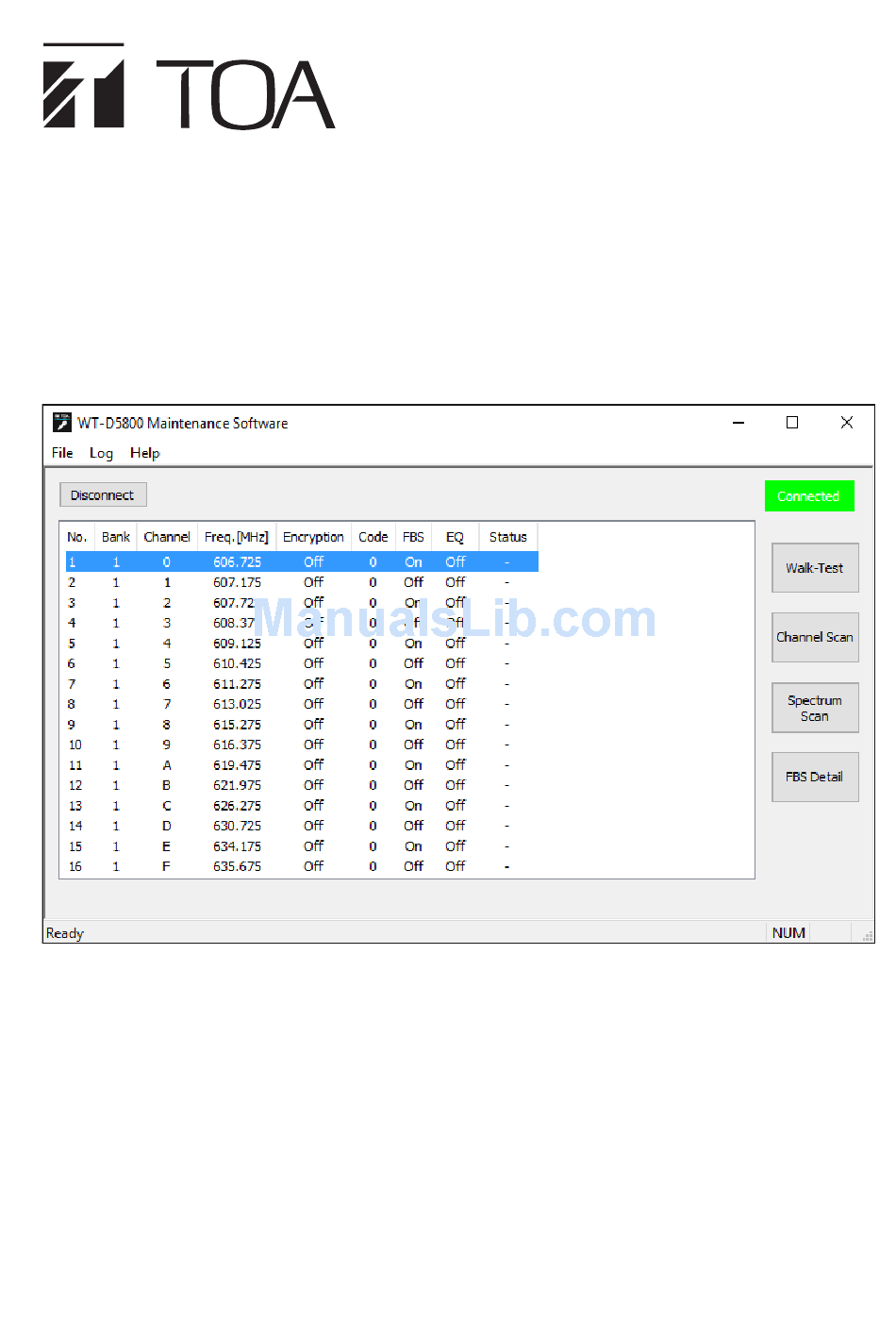Click the Encryption column header

click(313, 537)
